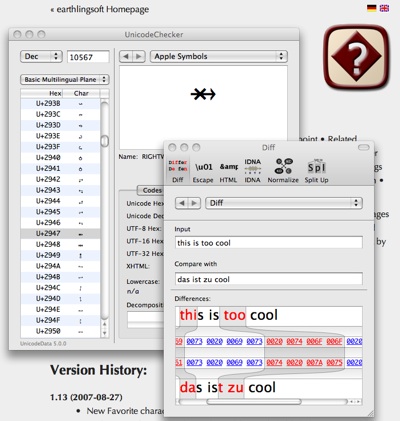400x421 pixels.
Task: Select row U+2945
Action: click(60, 212)
